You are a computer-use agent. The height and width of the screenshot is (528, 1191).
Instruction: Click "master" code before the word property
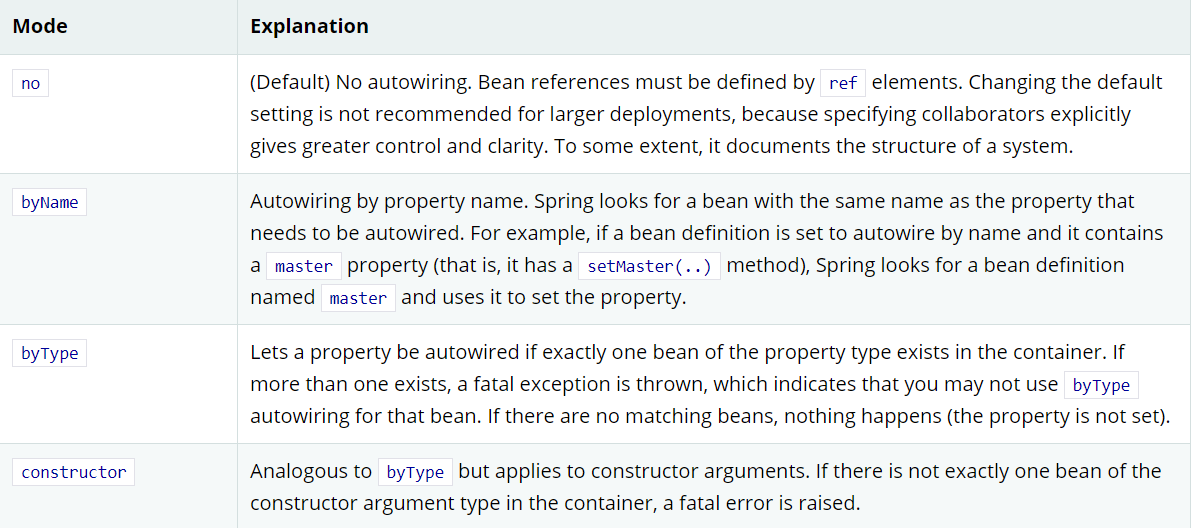[x=304, y=266]
